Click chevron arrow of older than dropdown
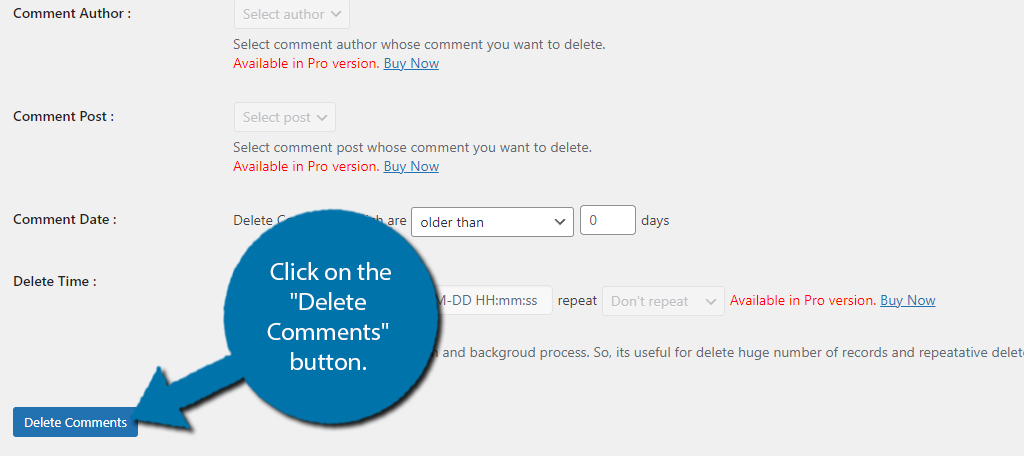 (x=559, y=222)
